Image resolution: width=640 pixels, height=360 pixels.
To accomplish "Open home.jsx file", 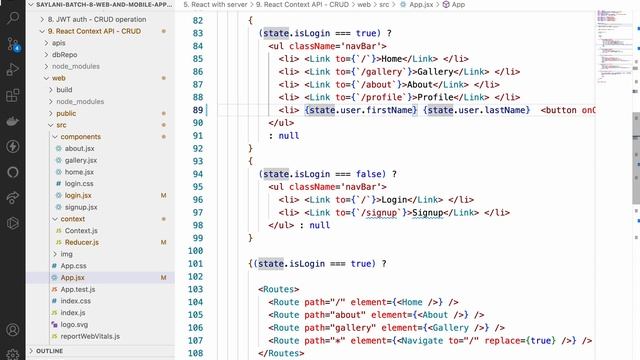I will 79,172.
